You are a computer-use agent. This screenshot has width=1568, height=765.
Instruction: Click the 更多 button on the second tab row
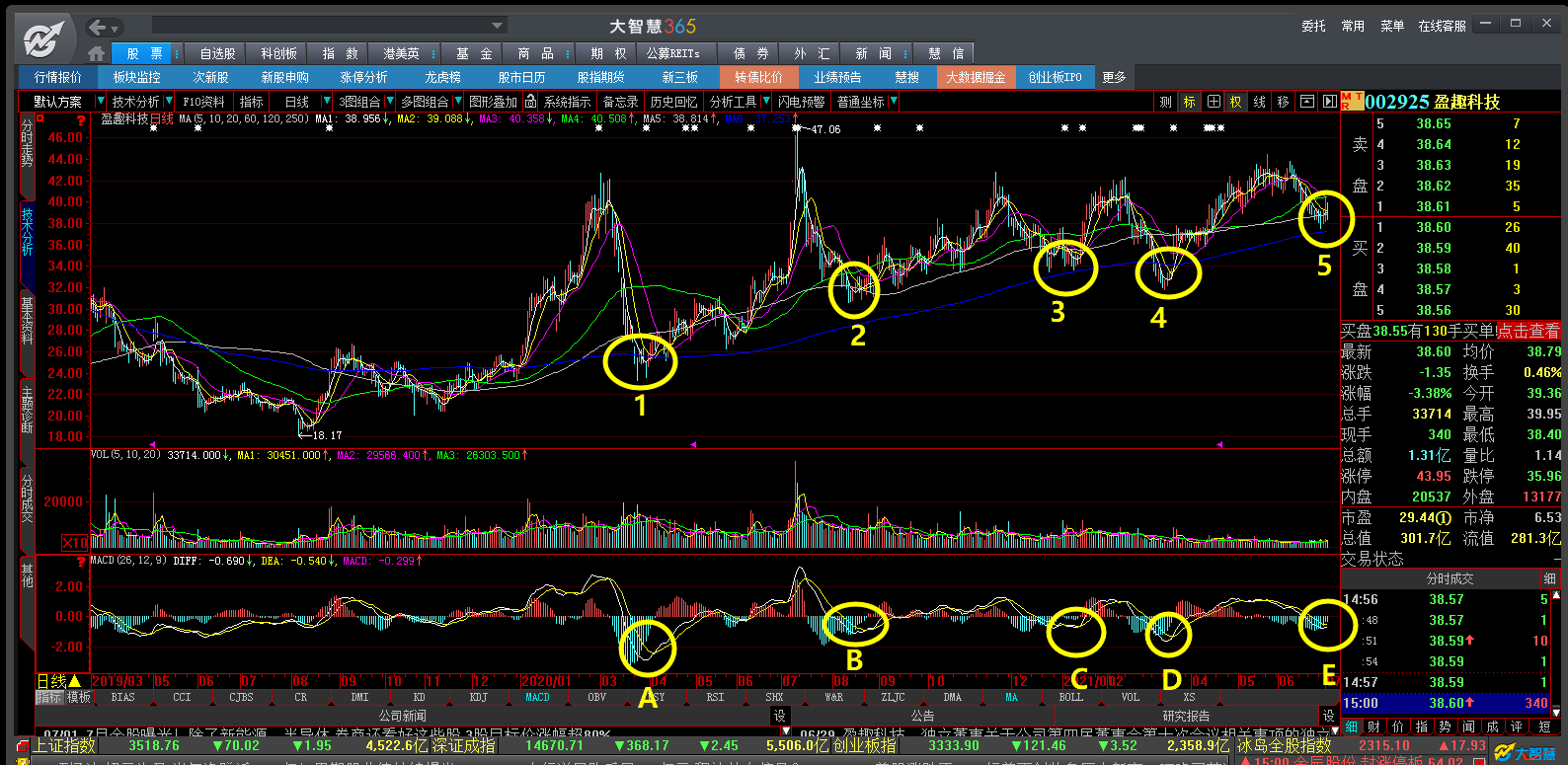[1114, 77]
